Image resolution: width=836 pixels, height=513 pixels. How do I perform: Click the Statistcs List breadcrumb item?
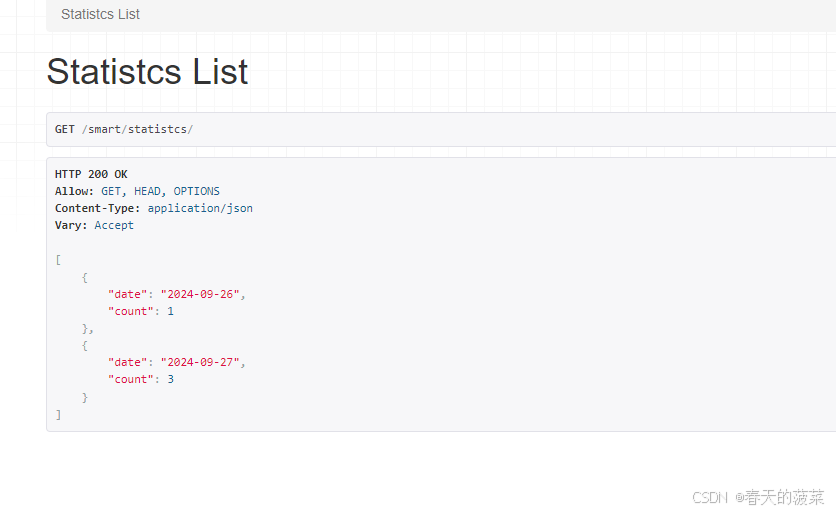point(100,14)
